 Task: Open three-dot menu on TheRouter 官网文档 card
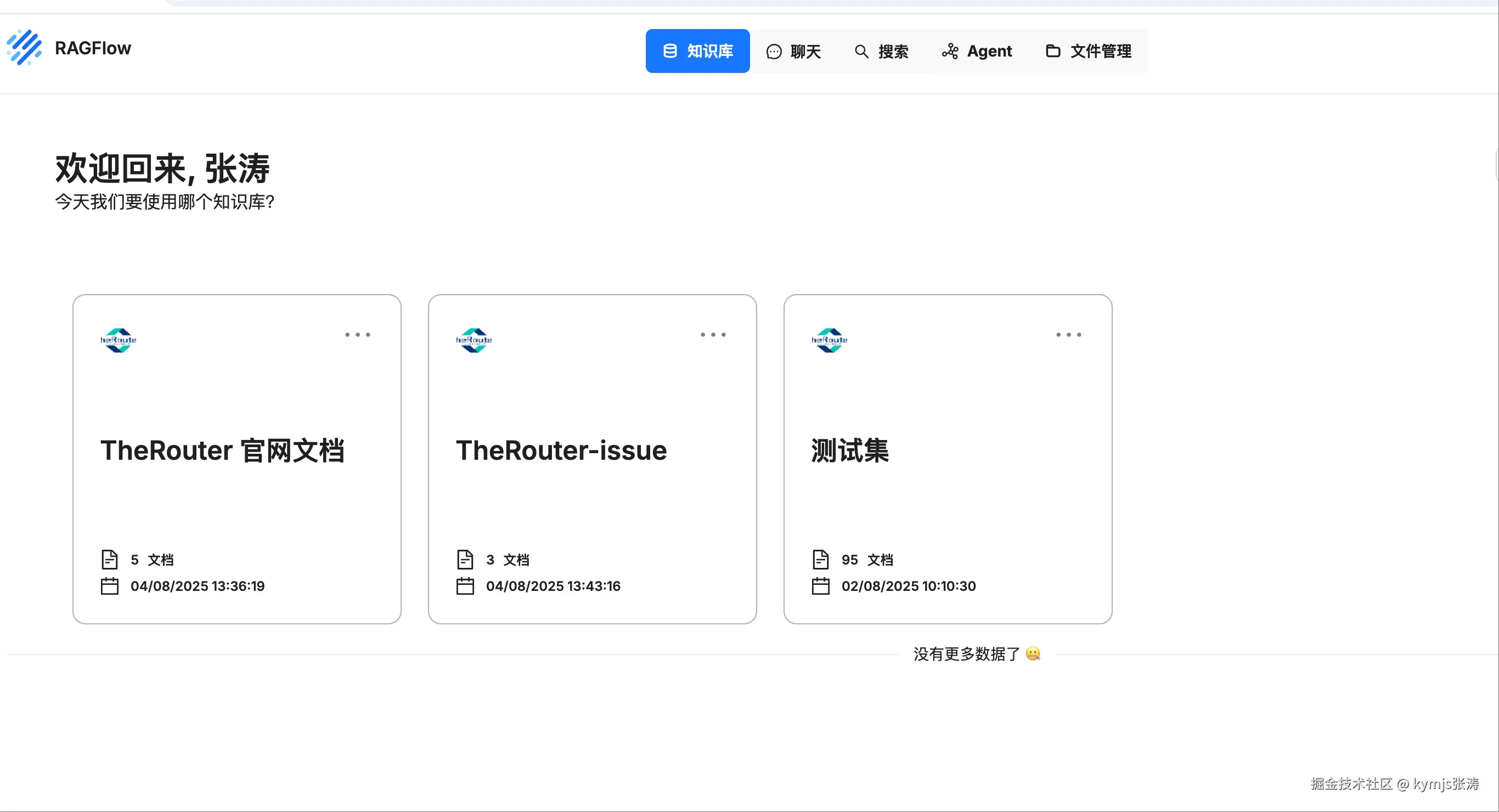click(x=357, y=335)
